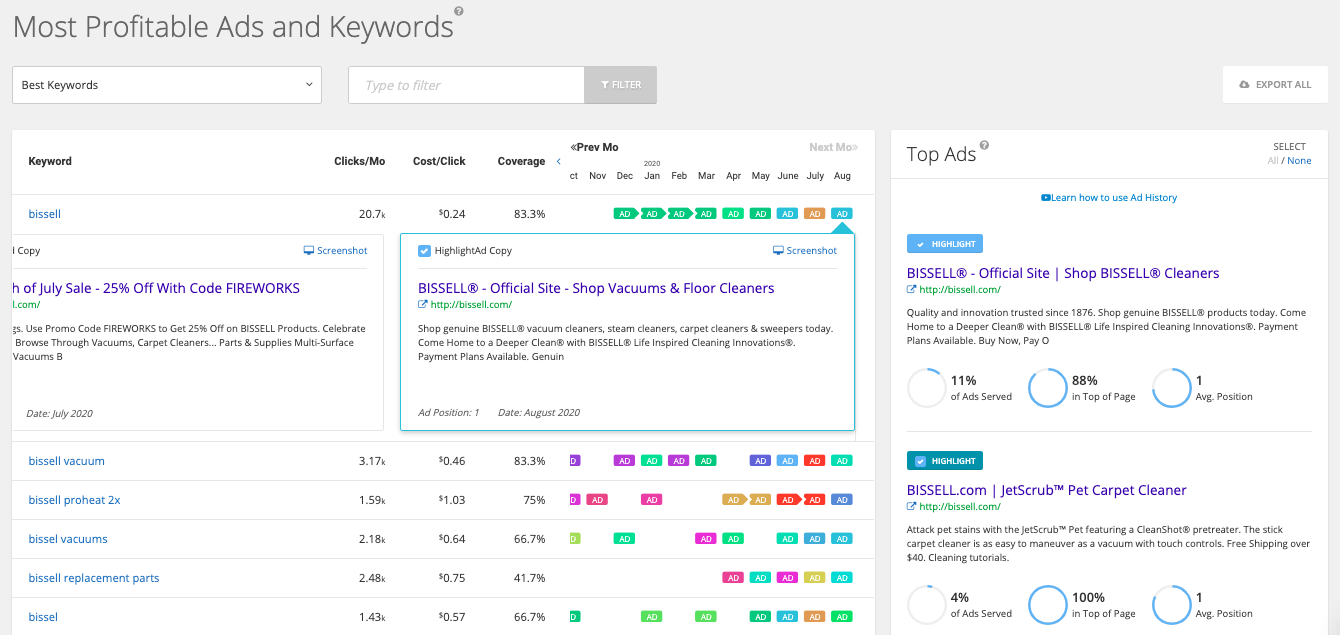Select None of the top ads
1340x635 pixels.
click(1299, 161)
